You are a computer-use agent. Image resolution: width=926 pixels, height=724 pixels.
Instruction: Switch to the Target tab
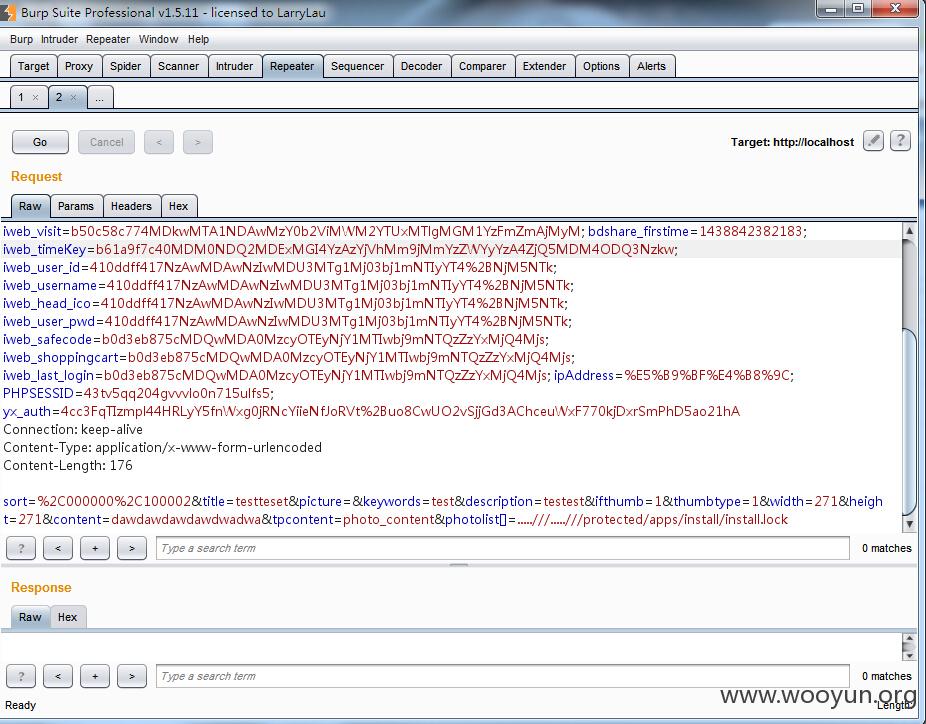click(34, 66)
